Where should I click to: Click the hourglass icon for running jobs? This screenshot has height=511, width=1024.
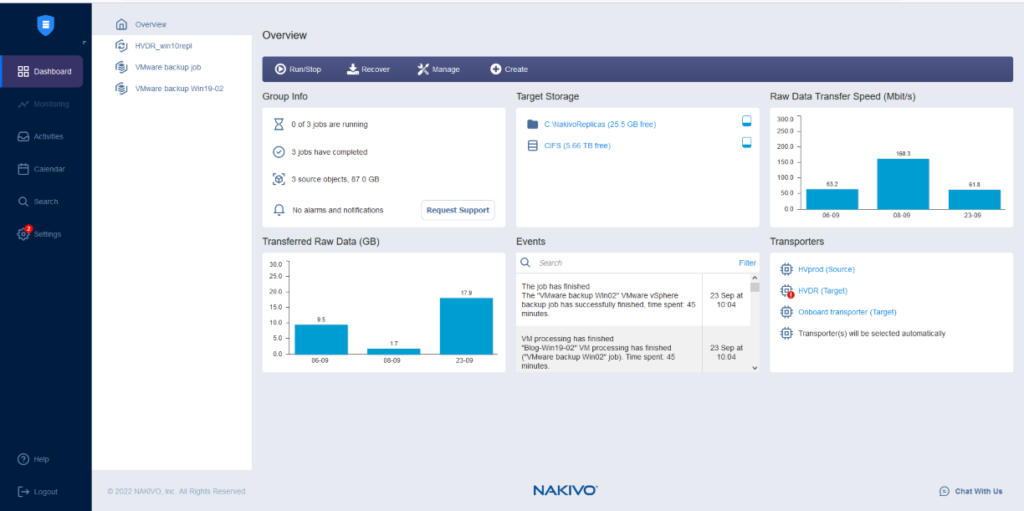click(x=278, y=124)
